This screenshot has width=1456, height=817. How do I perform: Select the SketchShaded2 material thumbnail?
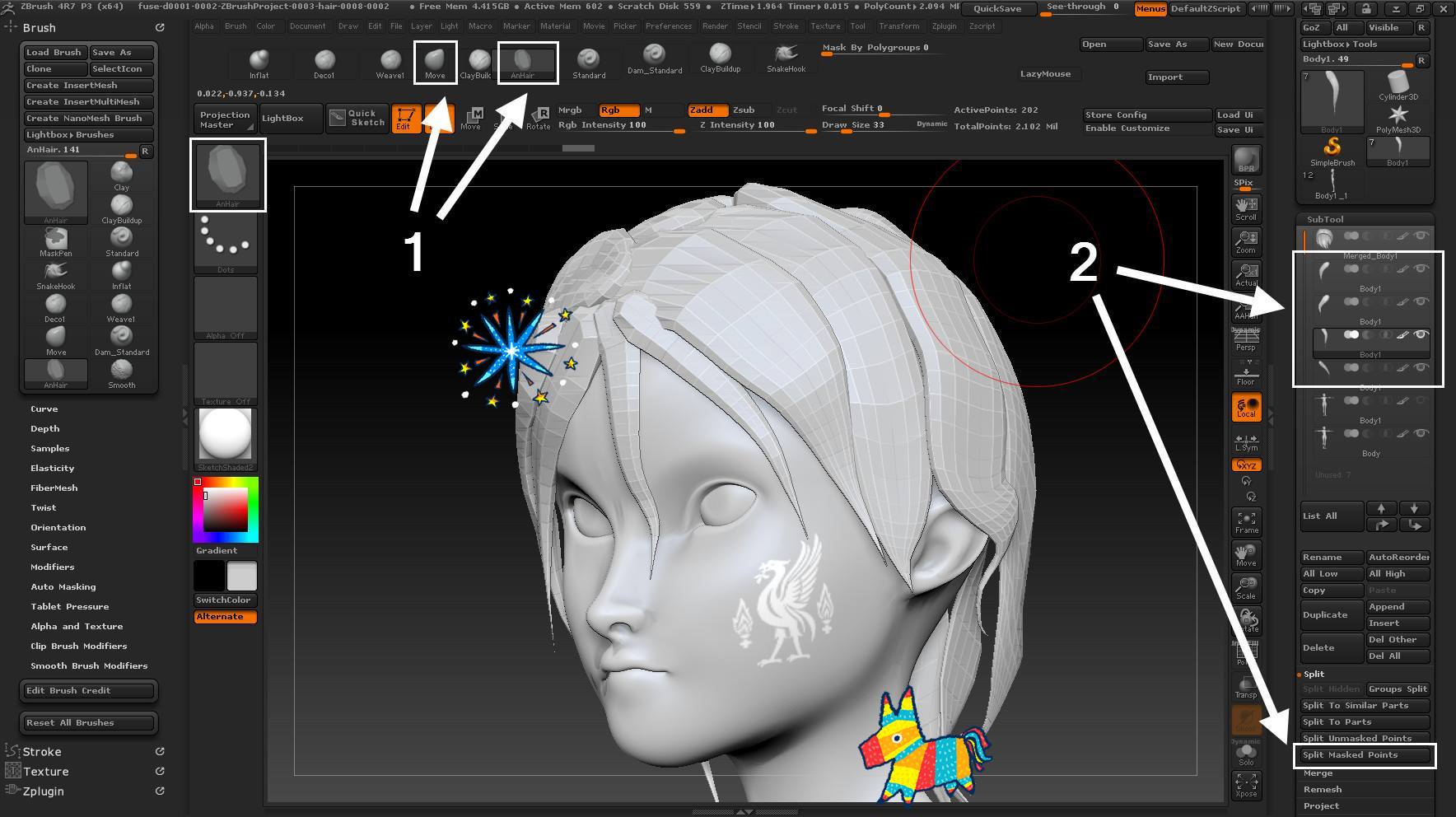click(226, 437)
